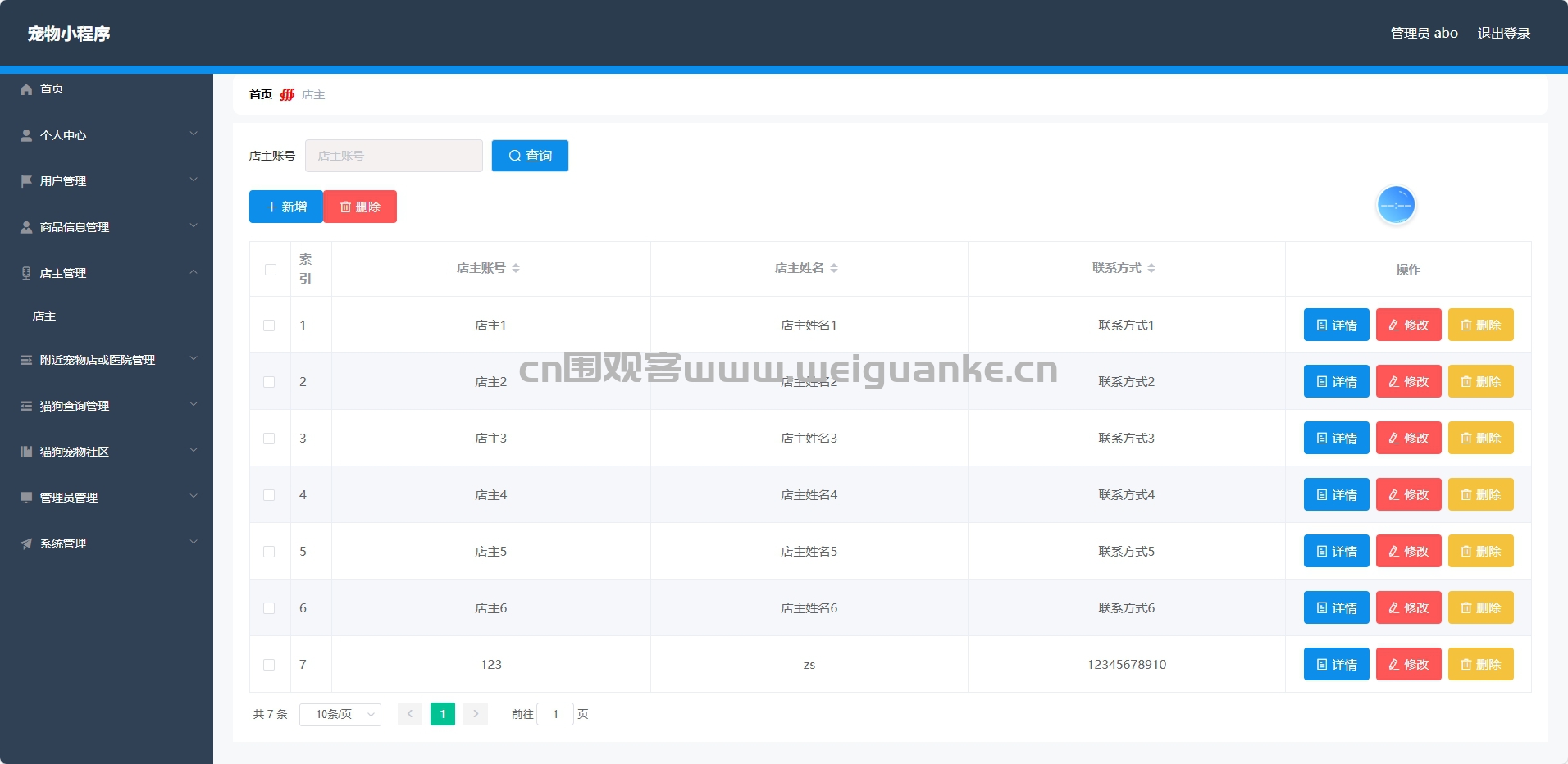Click 修改 for 店主2 row
This screenshot has width=1568, height=764.
pos(1409,381)
